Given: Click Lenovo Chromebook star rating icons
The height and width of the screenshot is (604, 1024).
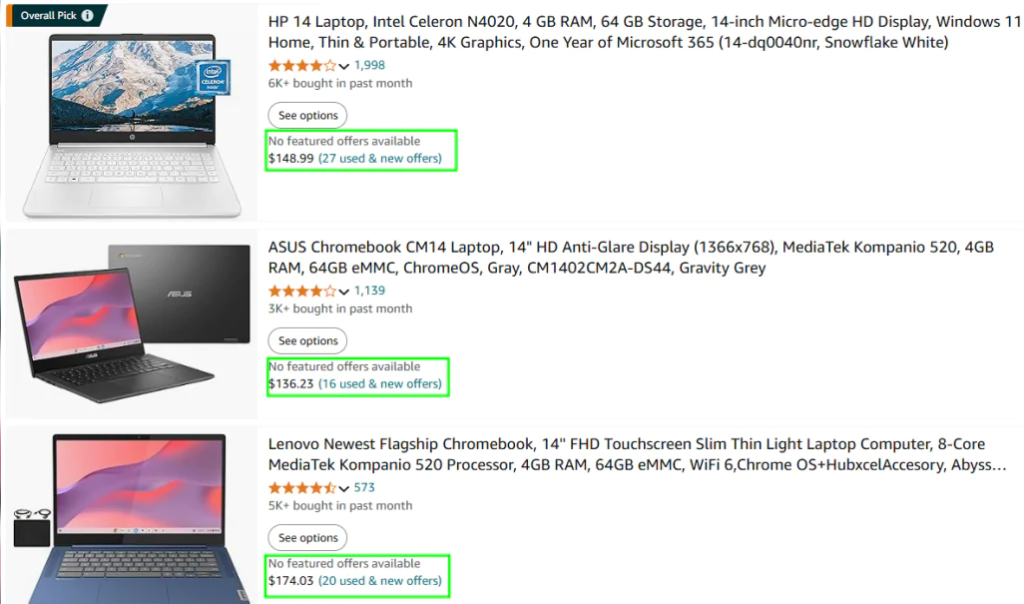Looking at the screenshot, I should [x=302, y=489].
